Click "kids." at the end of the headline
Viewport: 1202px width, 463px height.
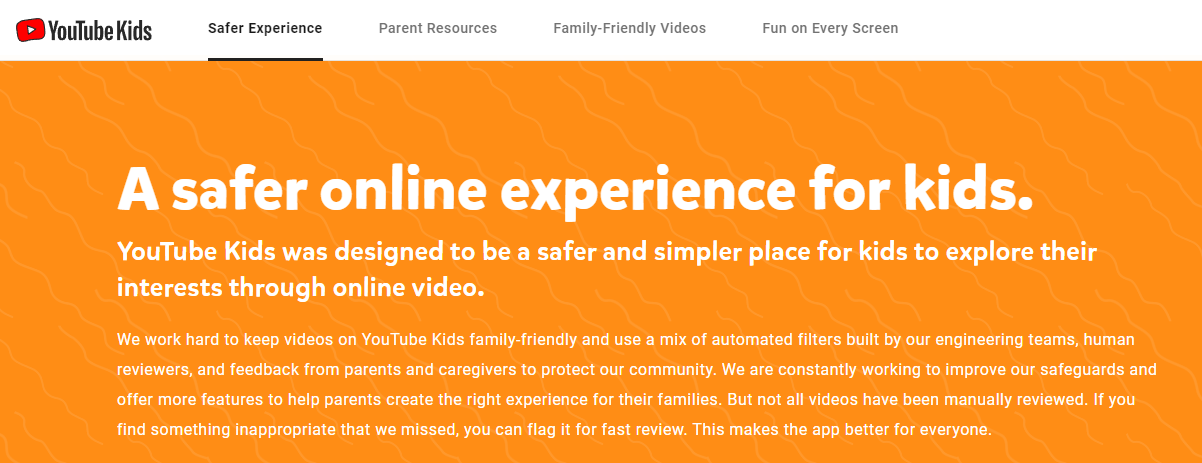[966, 189]
